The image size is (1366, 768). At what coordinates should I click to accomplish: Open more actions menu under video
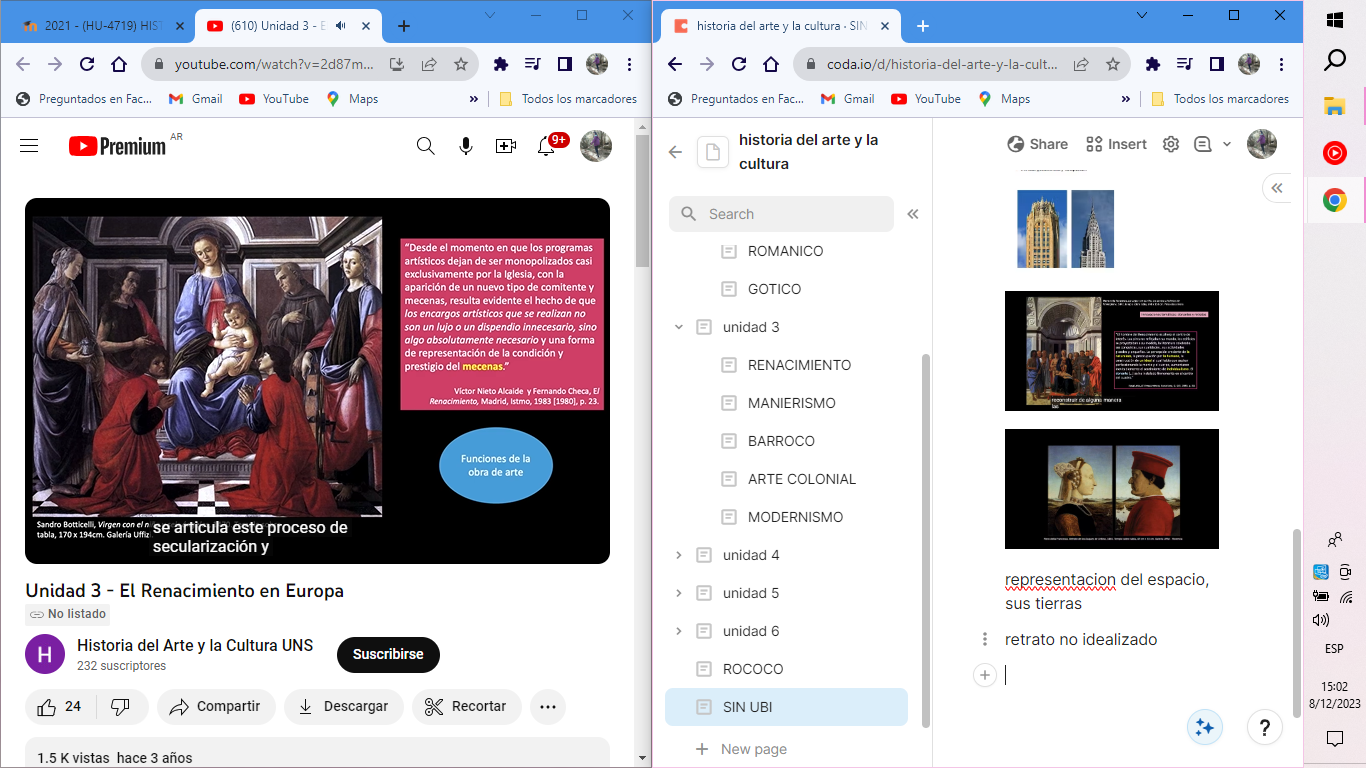coord(548,706)
